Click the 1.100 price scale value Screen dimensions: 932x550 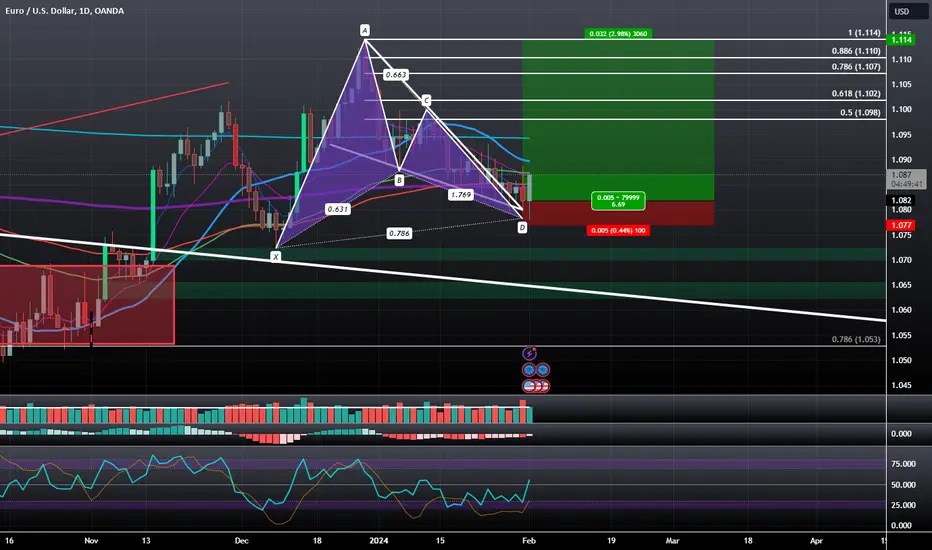coord(901,109)
